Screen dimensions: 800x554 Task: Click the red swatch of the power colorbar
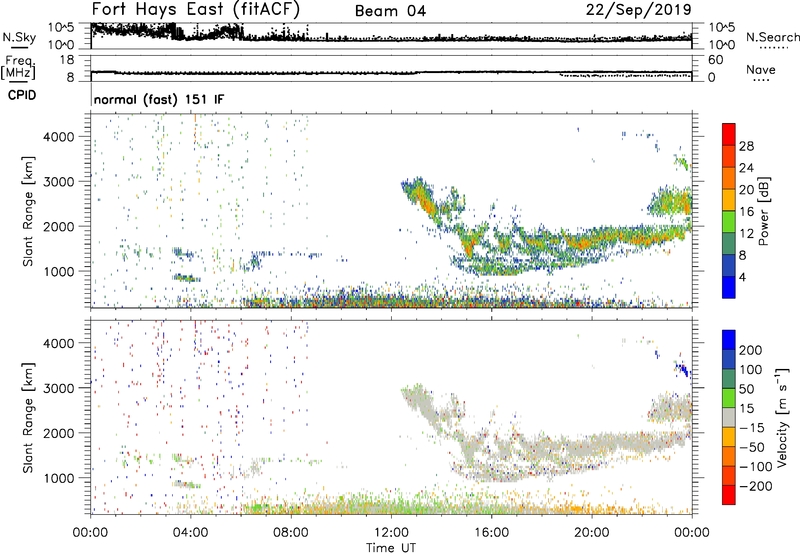tap(729, 134)
